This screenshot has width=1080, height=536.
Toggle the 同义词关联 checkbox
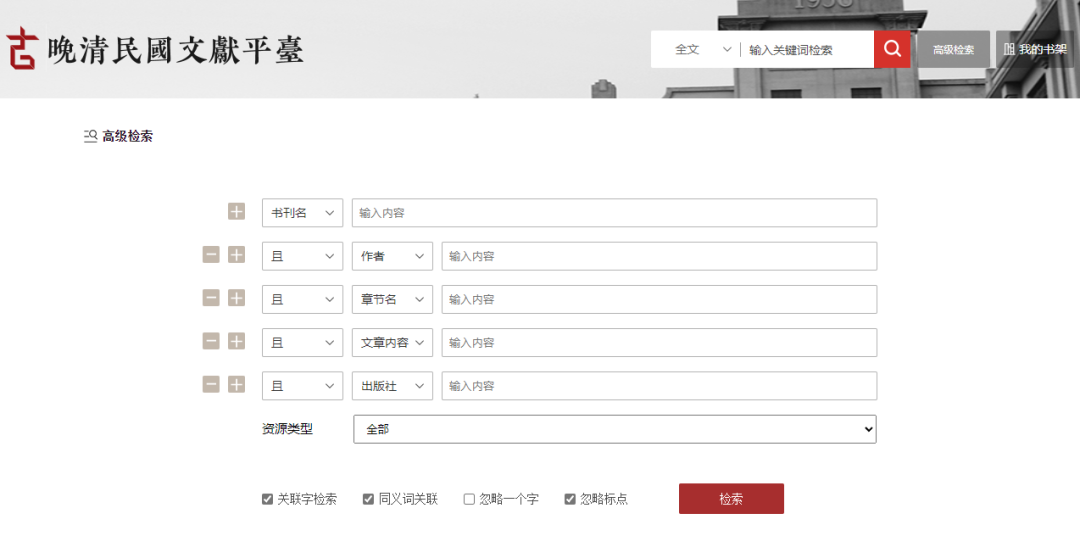369,499
